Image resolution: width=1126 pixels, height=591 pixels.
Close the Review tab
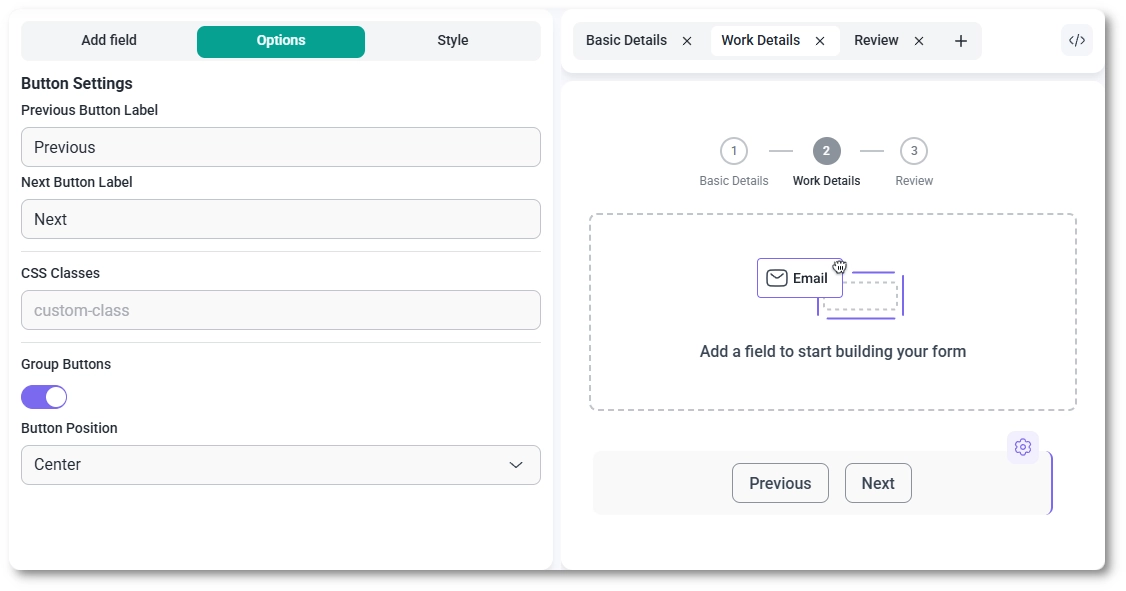[x=918, y=41]
